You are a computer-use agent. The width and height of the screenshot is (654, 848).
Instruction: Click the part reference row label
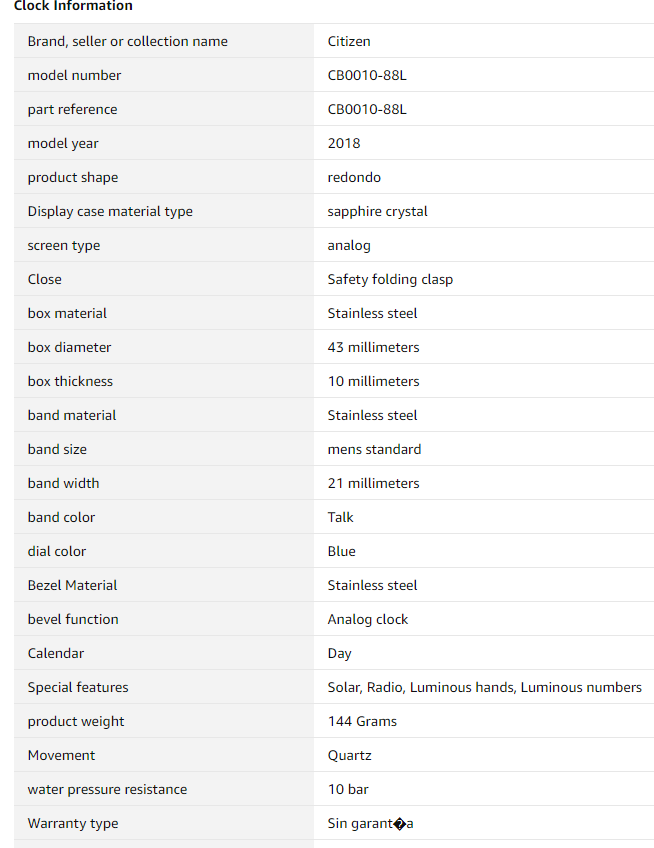(x=72, y=109)
